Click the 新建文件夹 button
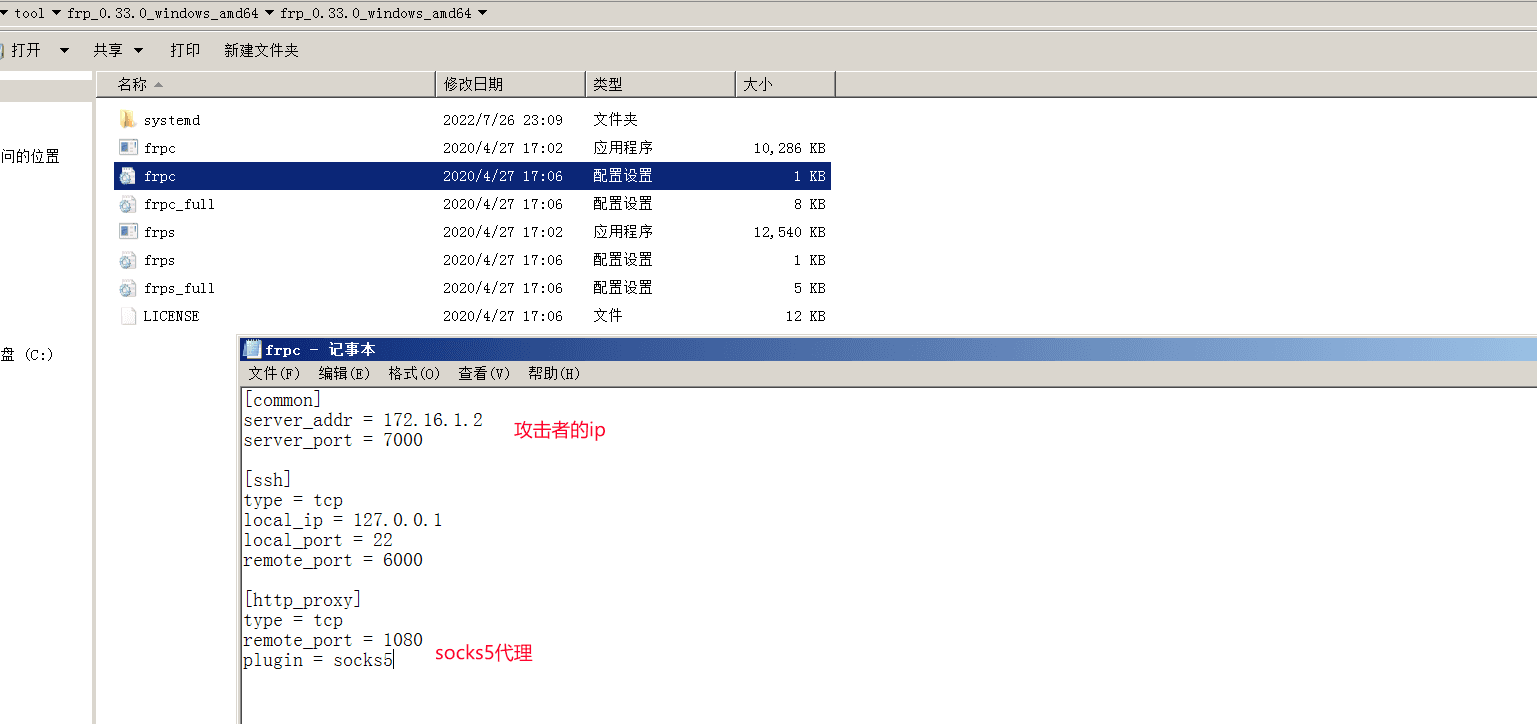Viewport: 1537px width, 724px height. pyautogui.click(x=261, y=50)
